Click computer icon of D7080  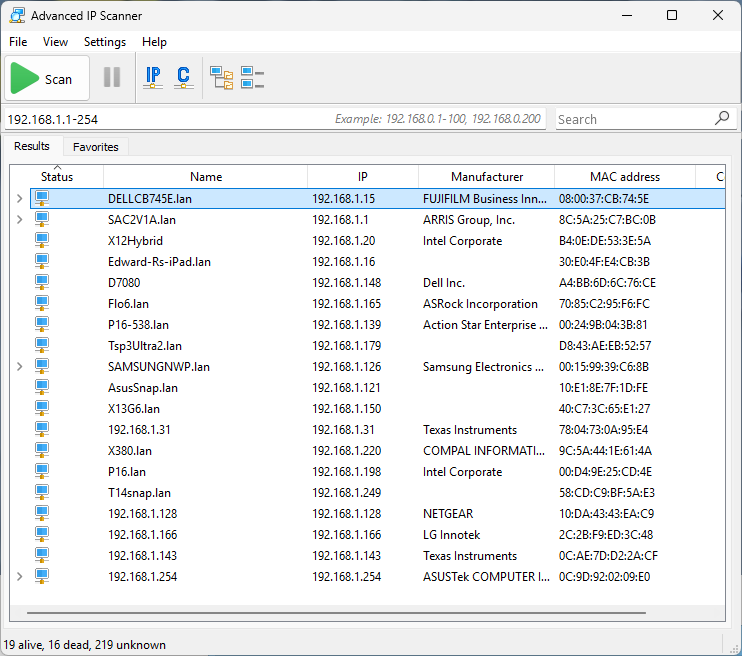(x=42, y=282)
